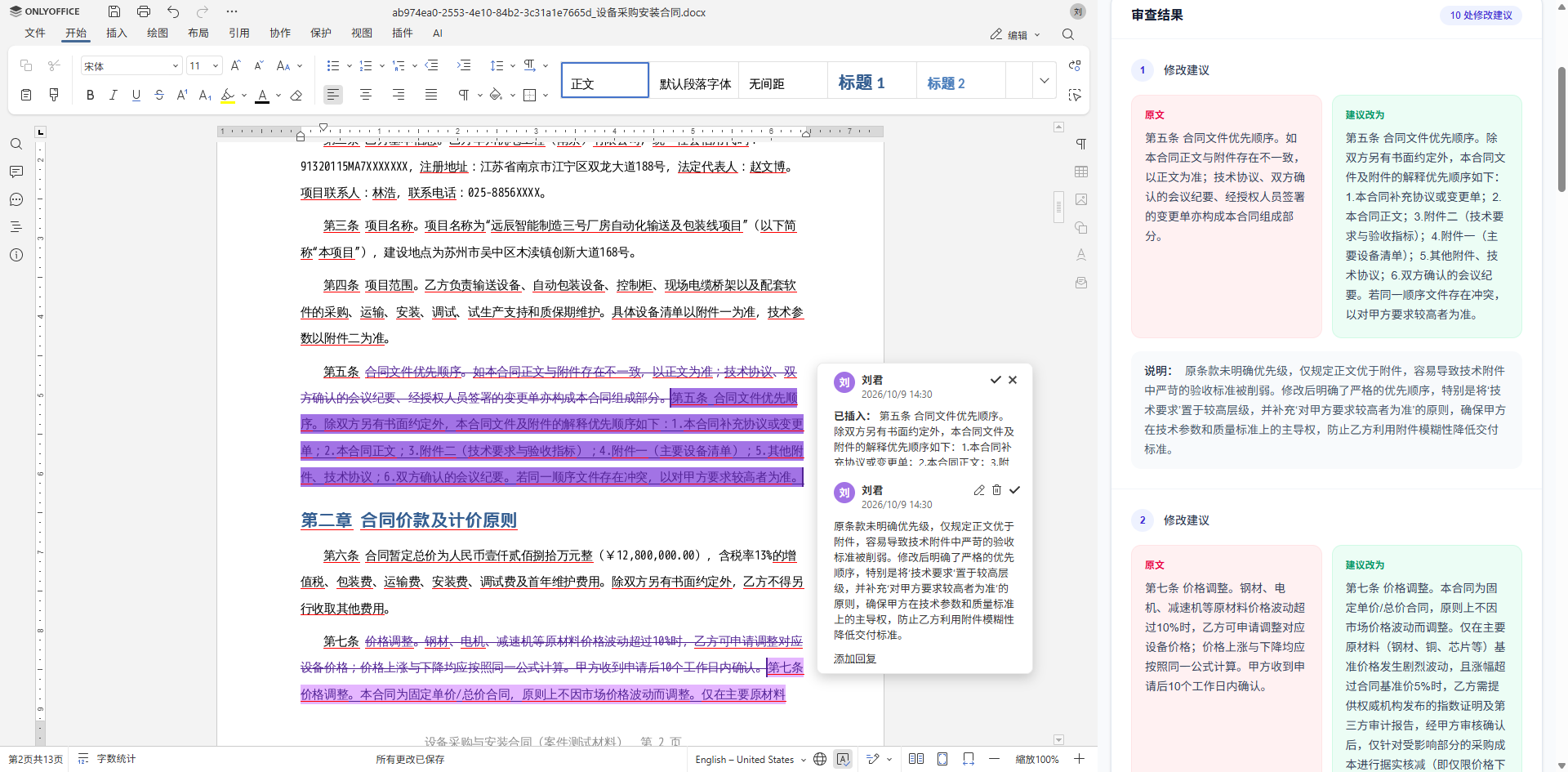
Task: Switch to the 插入 tab
Action: [x=117, y=33]
